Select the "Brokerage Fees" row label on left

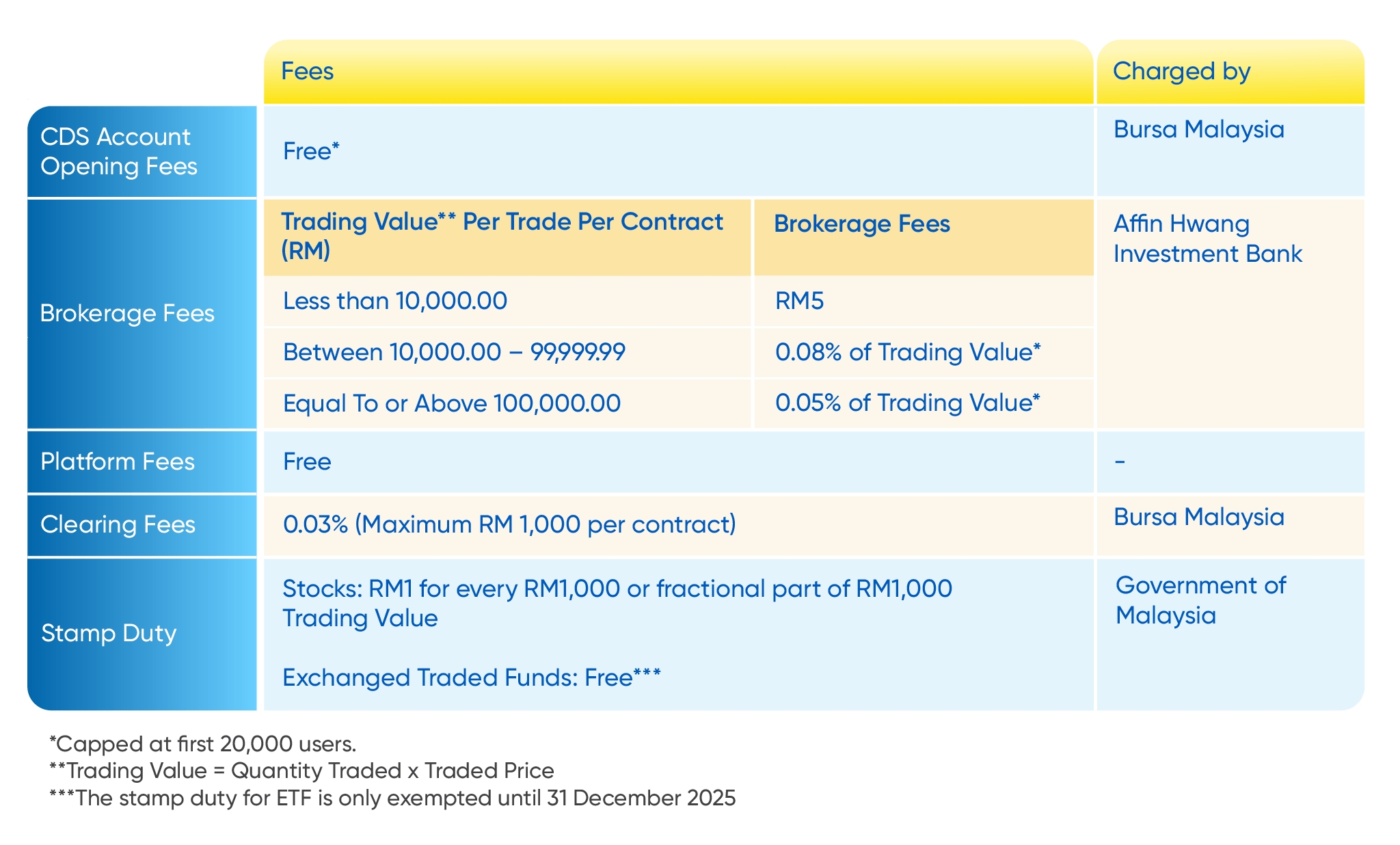127,314
